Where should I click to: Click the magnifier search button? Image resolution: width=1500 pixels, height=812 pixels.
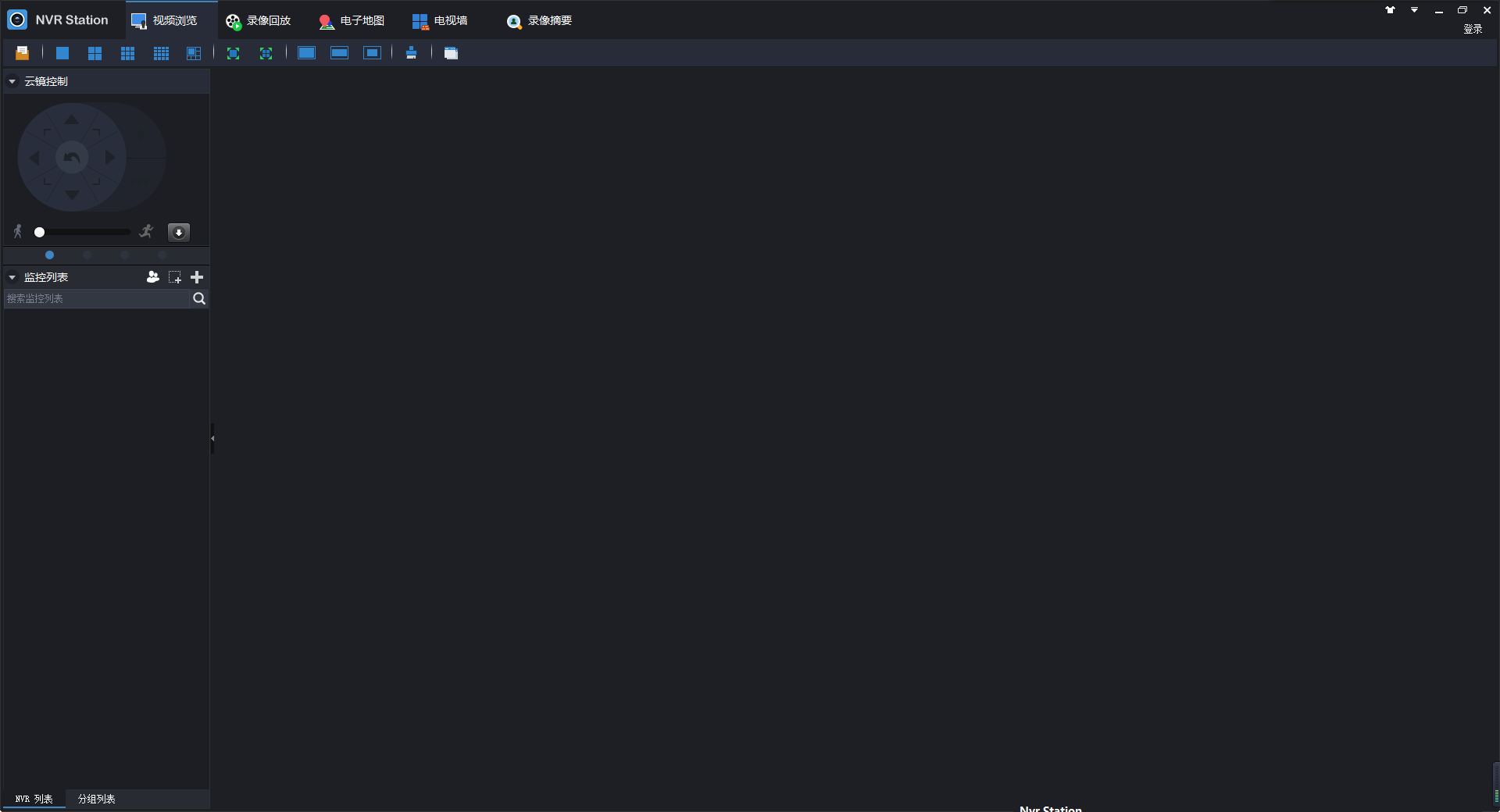199,299
